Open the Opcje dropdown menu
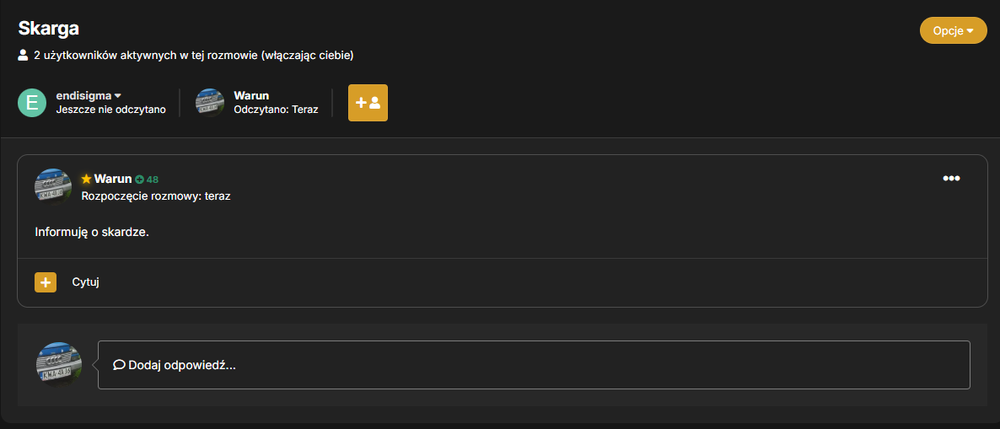The height and width of the screenshot is (429, 1000). pyautogui.click(x=953, y=31)
